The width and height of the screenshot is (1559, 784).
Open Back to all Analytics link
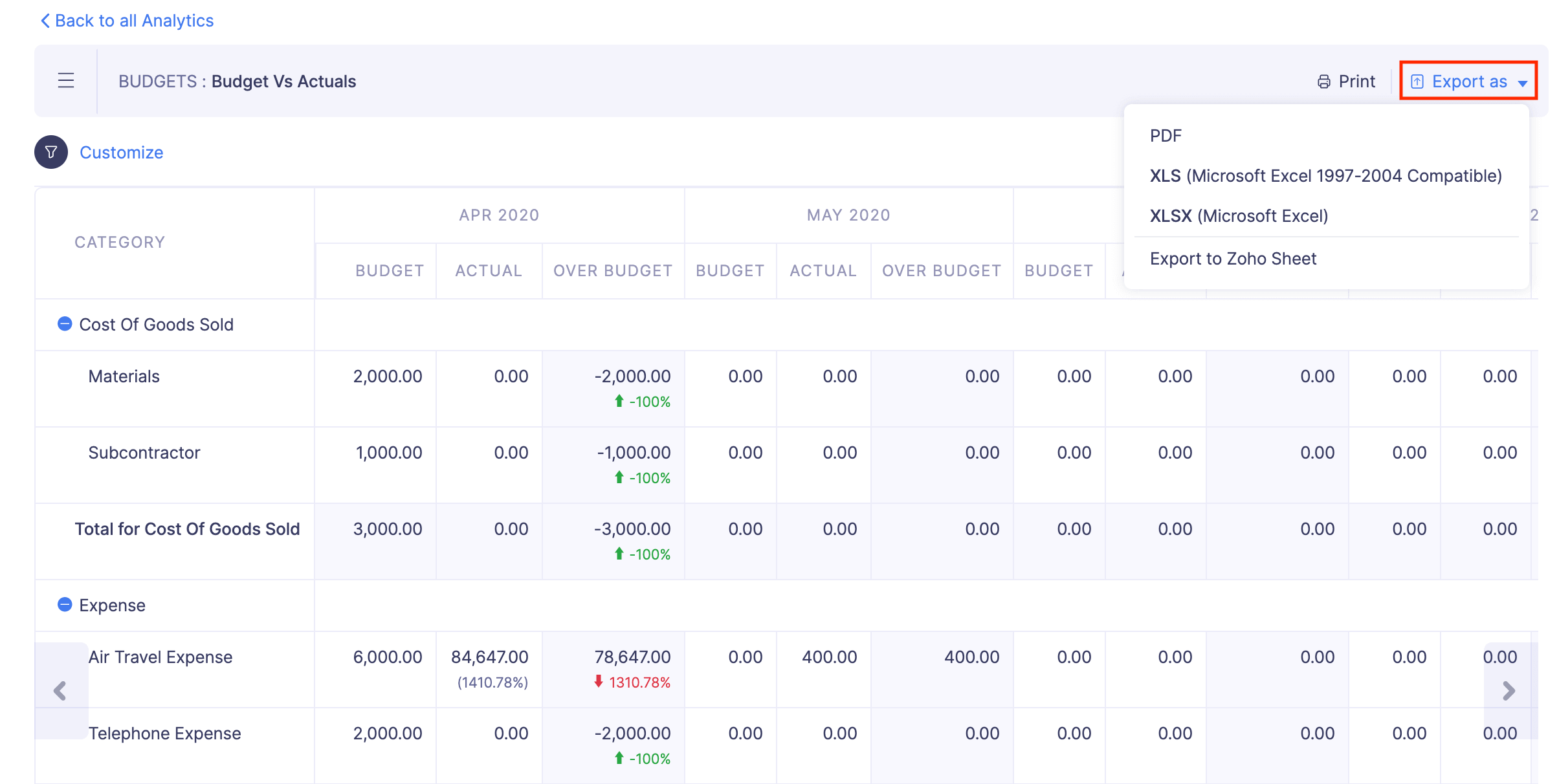click(134, 20)
